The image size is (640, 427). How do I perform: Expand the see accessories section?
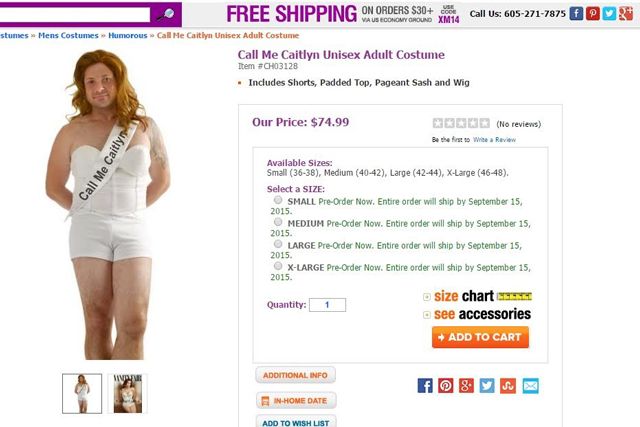477,314
